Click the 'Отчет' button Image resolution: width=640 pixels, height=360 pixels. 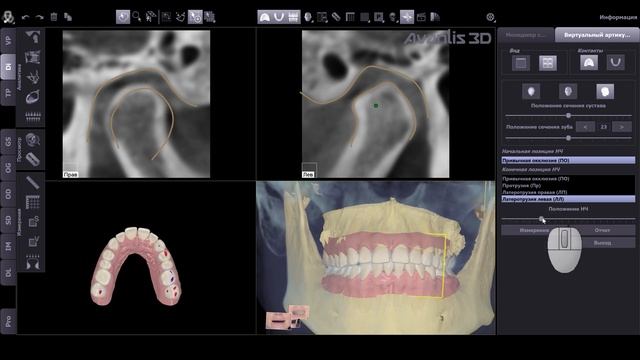tap(602, 230)
